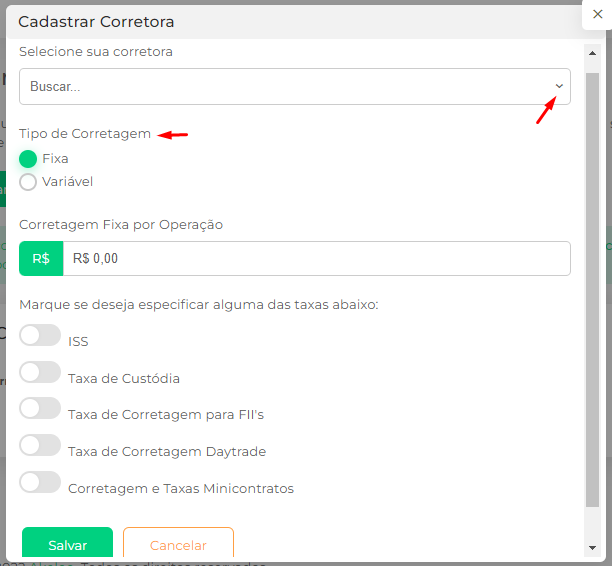The image size is (612, 566).
Task: Click the dialog's vertical scrollbar thumb
Action: [592, 290]
